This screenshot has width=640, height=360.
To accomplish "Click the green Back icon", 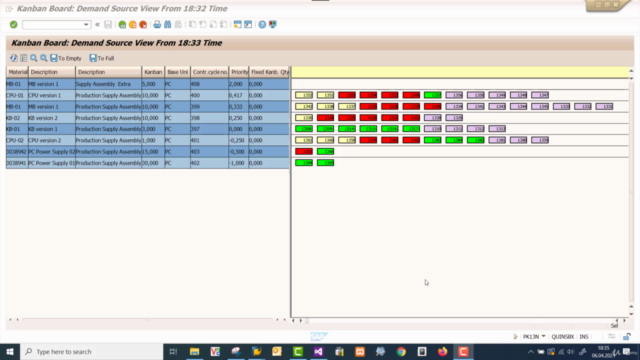I will click(x=122, y=24).
